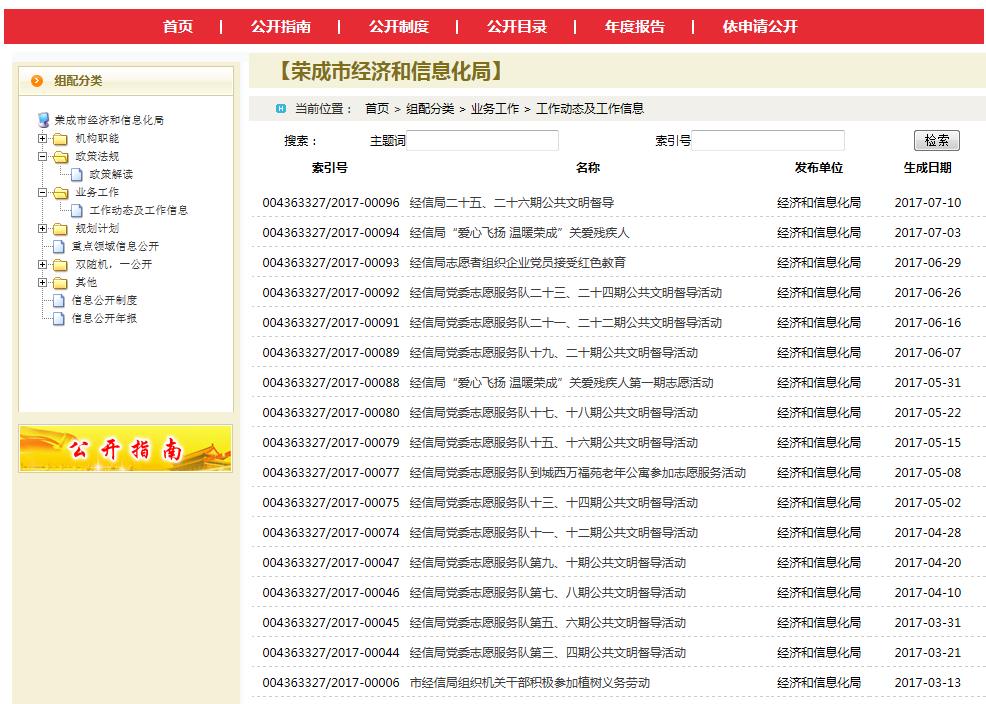This screenshot has width=986, height=704.
Task: Click the document icon beside 政策解读
Action: click(78, 175)
